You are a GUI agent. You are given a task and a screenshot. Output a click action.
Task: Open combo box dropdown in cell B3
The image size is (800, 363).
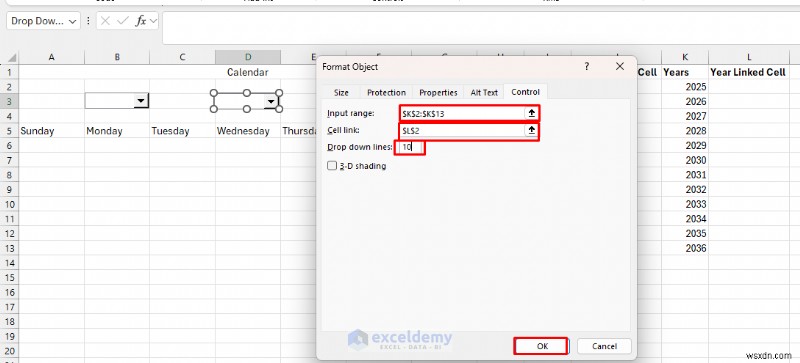click(141, 101)
